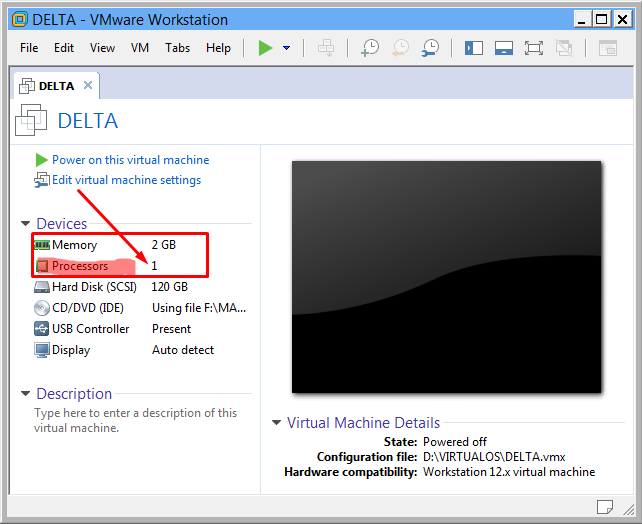Screen dimensions: 642x524
Task: Collapse the Virtual Machine Details section
Action: (276, 423)
